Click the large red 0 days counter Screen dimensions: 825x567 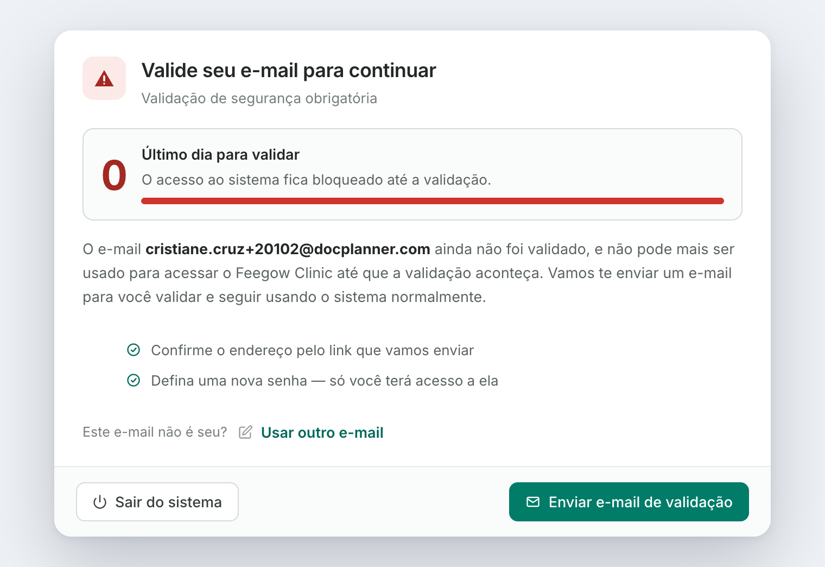point(114,175)
